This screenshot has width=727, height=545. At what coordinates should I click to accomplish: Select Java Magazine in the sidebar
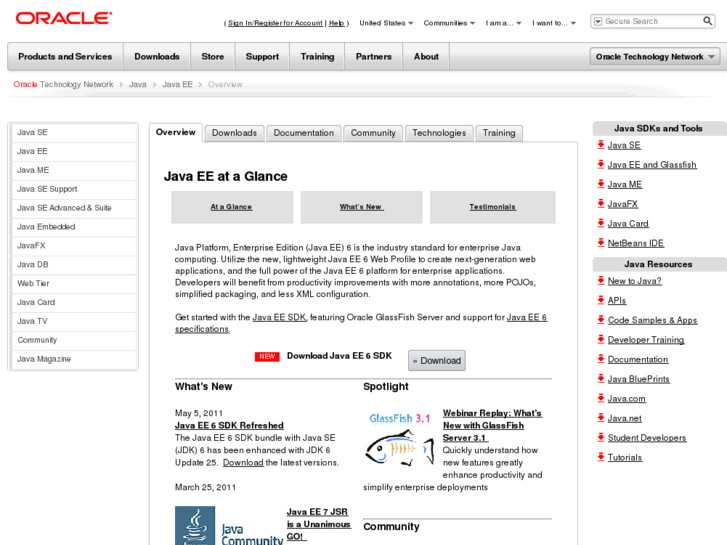point(74,359)
